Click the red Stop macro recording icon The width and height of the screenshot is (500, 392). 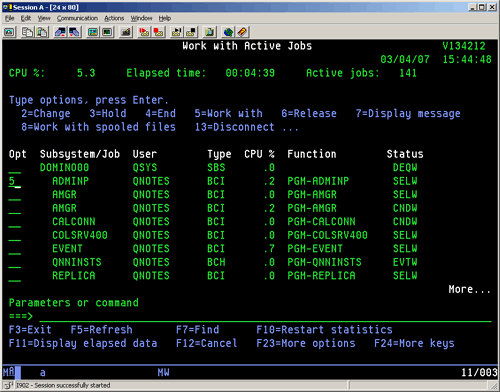pyautogui.click(x=159, y=32)
